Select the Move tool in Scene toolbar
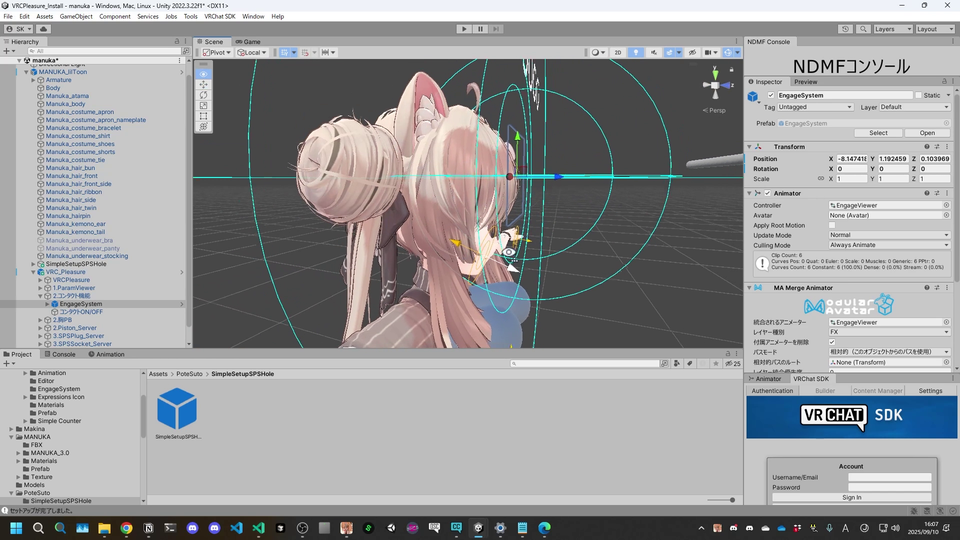The width and height of the screenshot is (960, 540). 203,84
